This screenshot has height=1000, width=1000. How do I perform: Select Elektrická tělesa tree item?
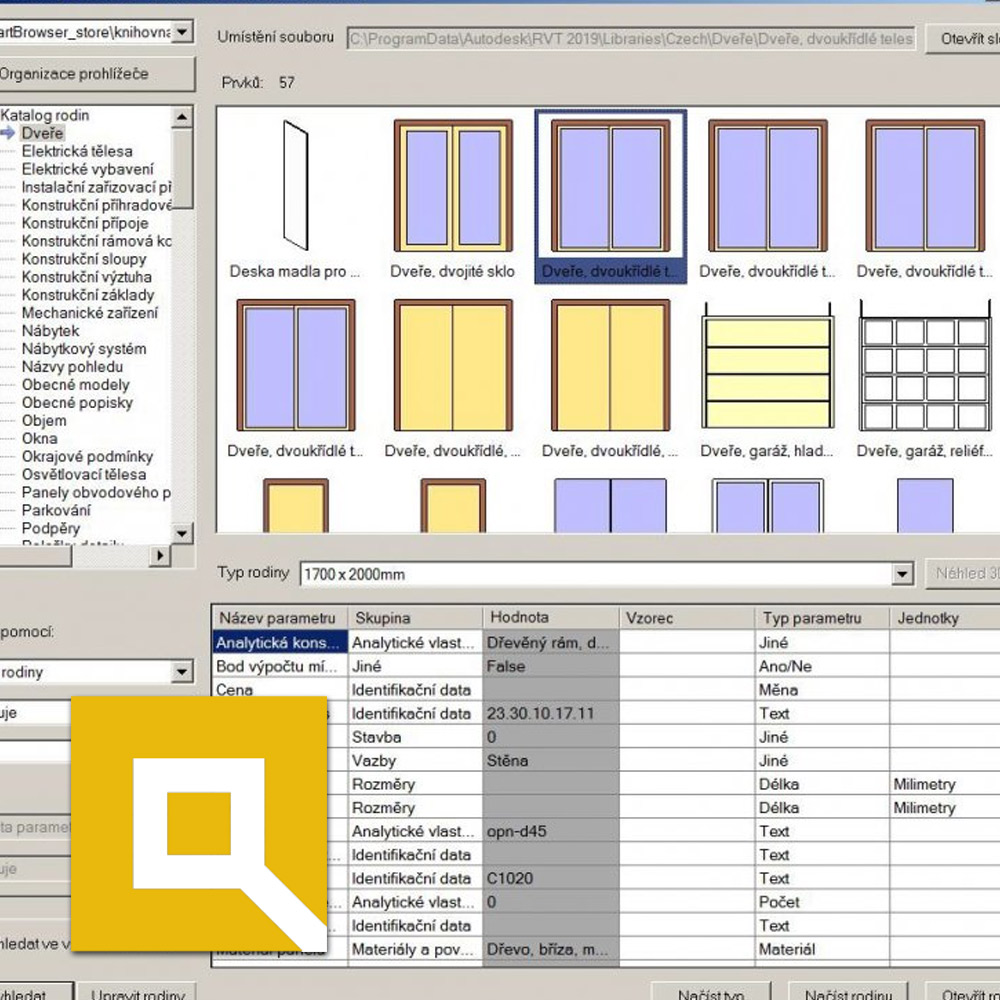coord(77,151)
